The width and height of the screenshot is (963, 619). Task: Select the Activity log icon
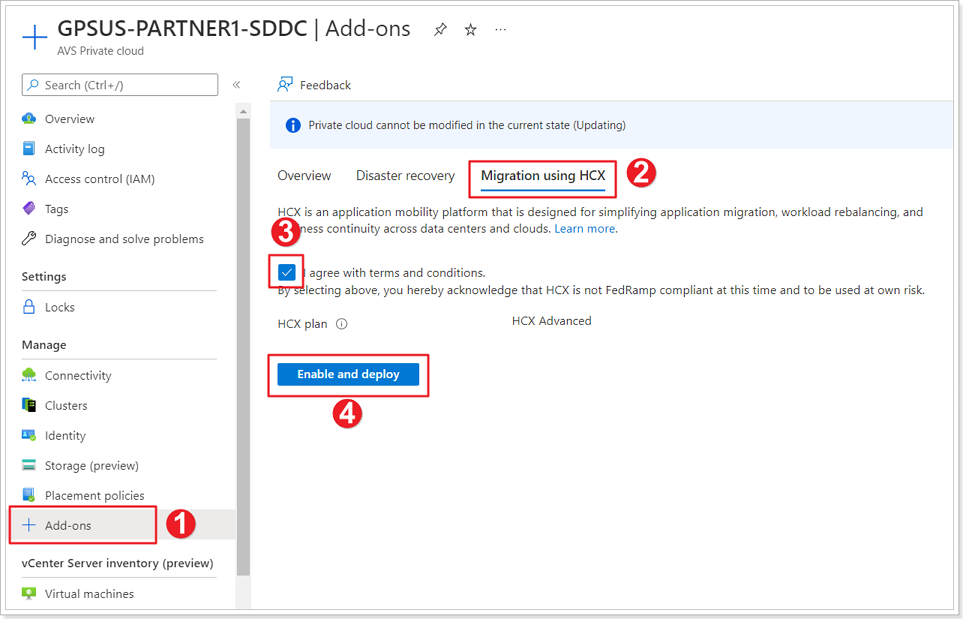pos(30,148)
